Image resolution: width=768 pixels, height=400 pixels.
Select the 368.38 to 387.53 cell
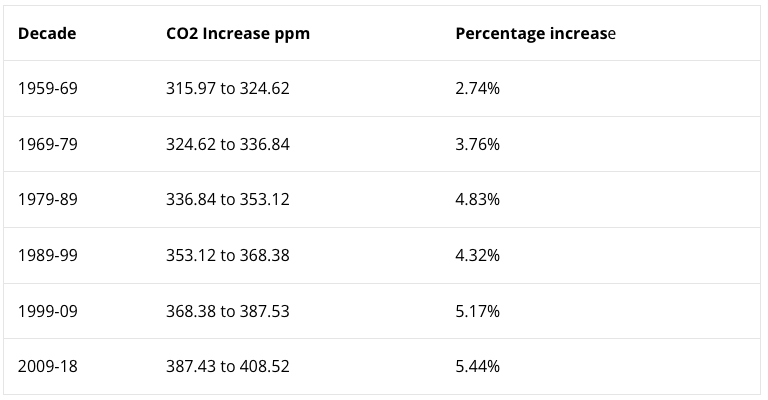pos(228,311)
